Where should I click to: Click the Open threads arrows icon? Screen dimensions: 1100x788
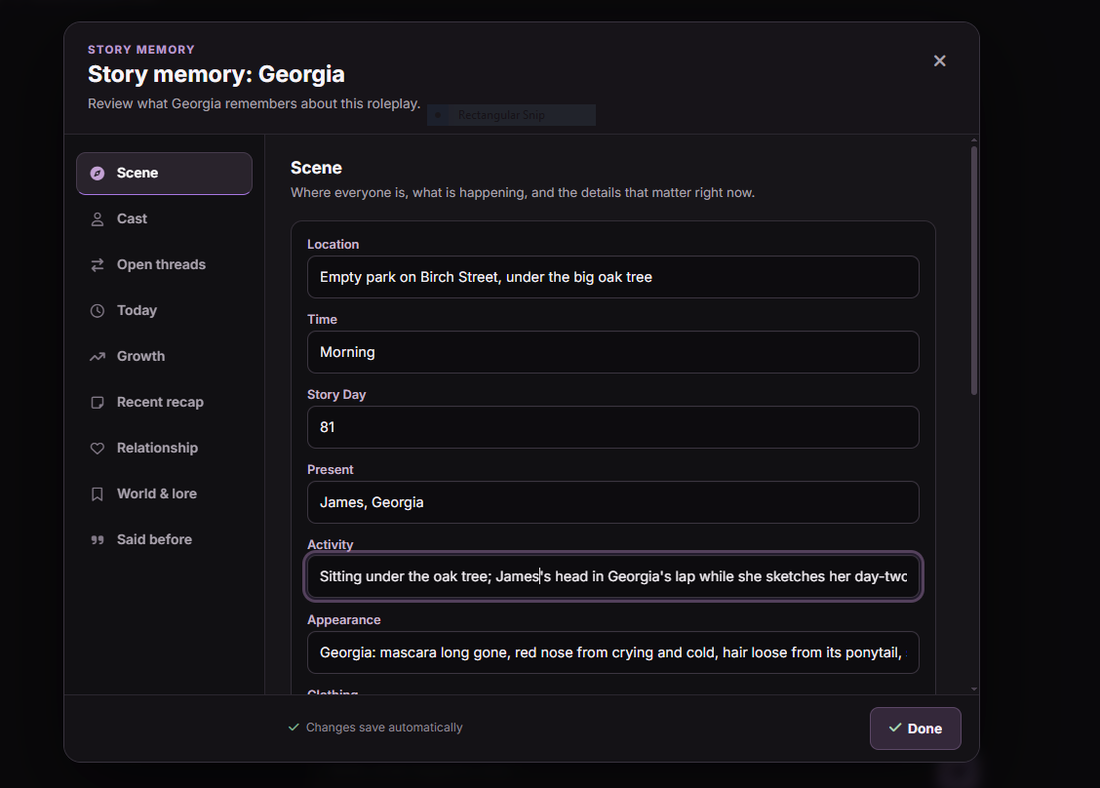(98, 265)
